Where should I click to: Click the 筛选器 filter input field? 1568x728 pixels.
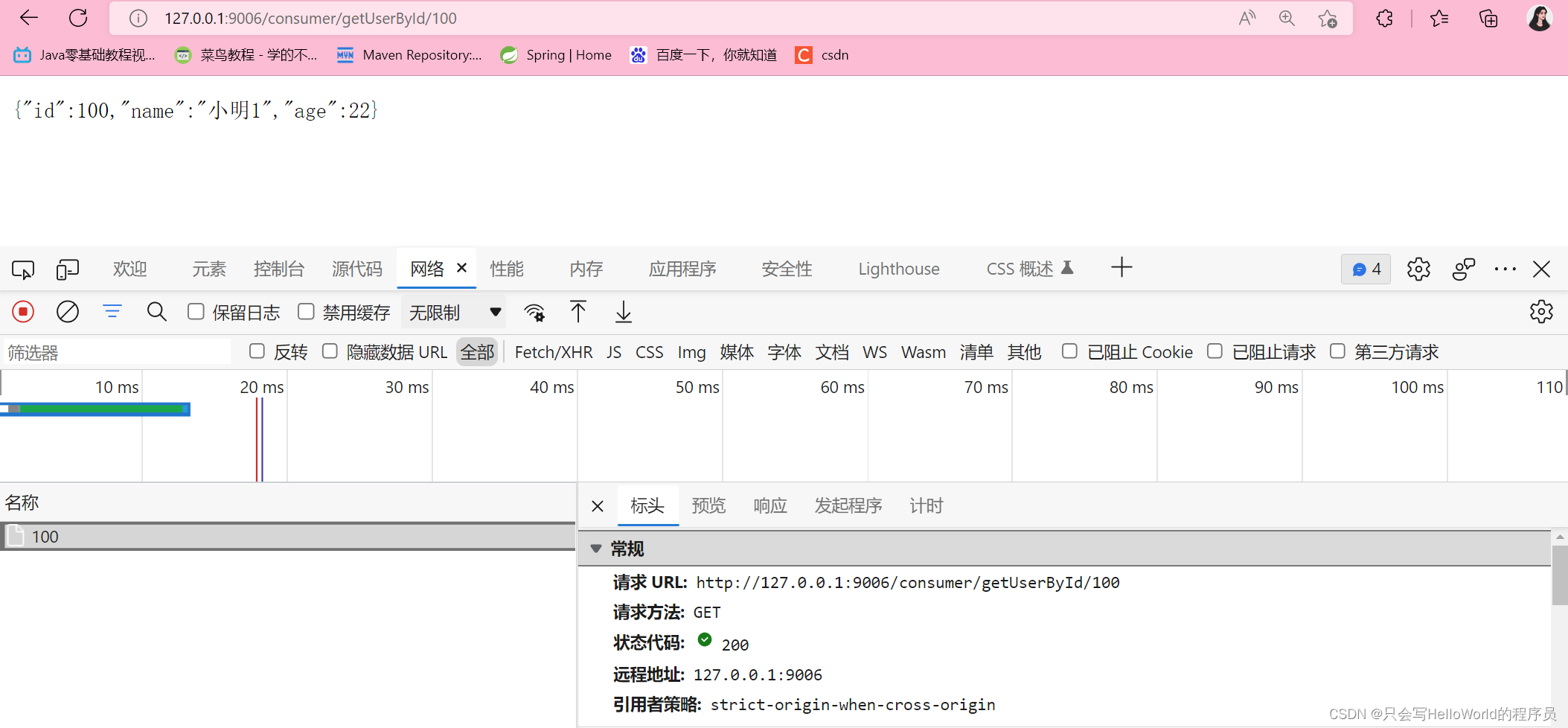(x=117, y=352)
